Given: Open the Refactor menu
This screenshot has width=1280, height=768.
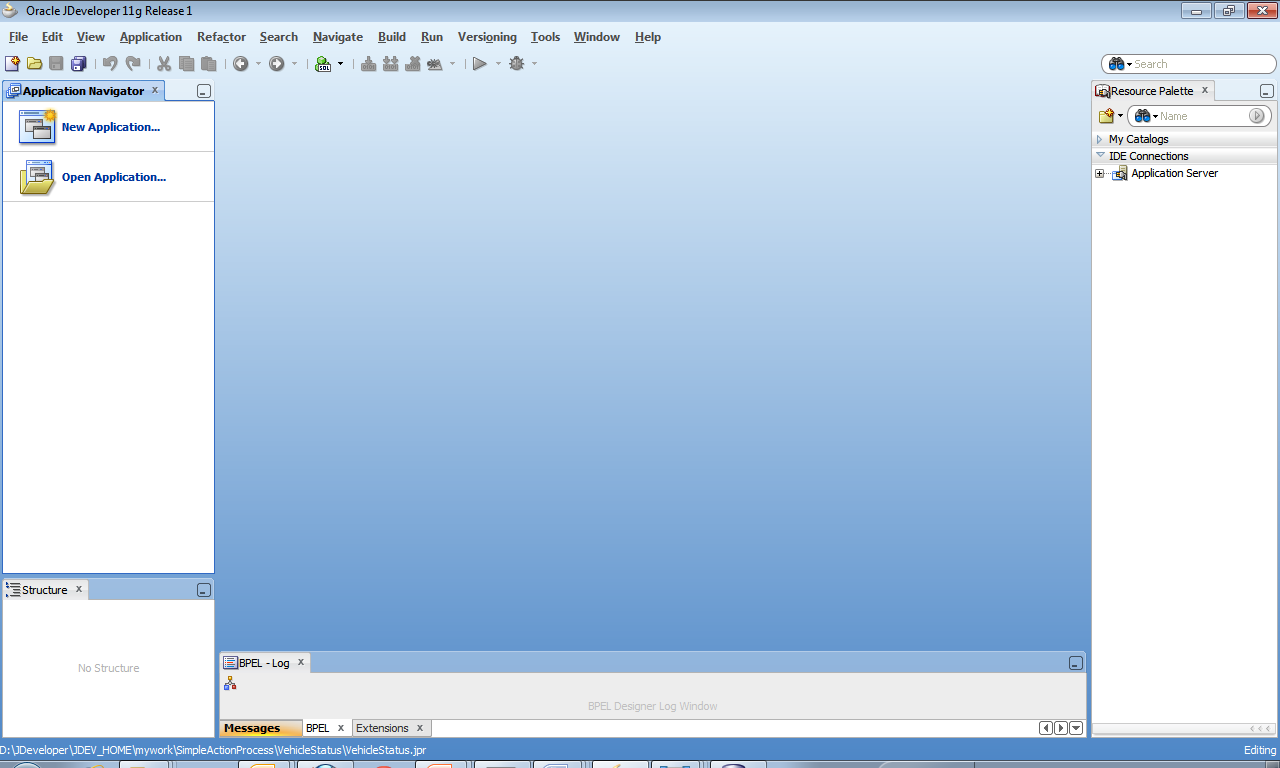Looking at the screenshot, I should coord(221,37).
